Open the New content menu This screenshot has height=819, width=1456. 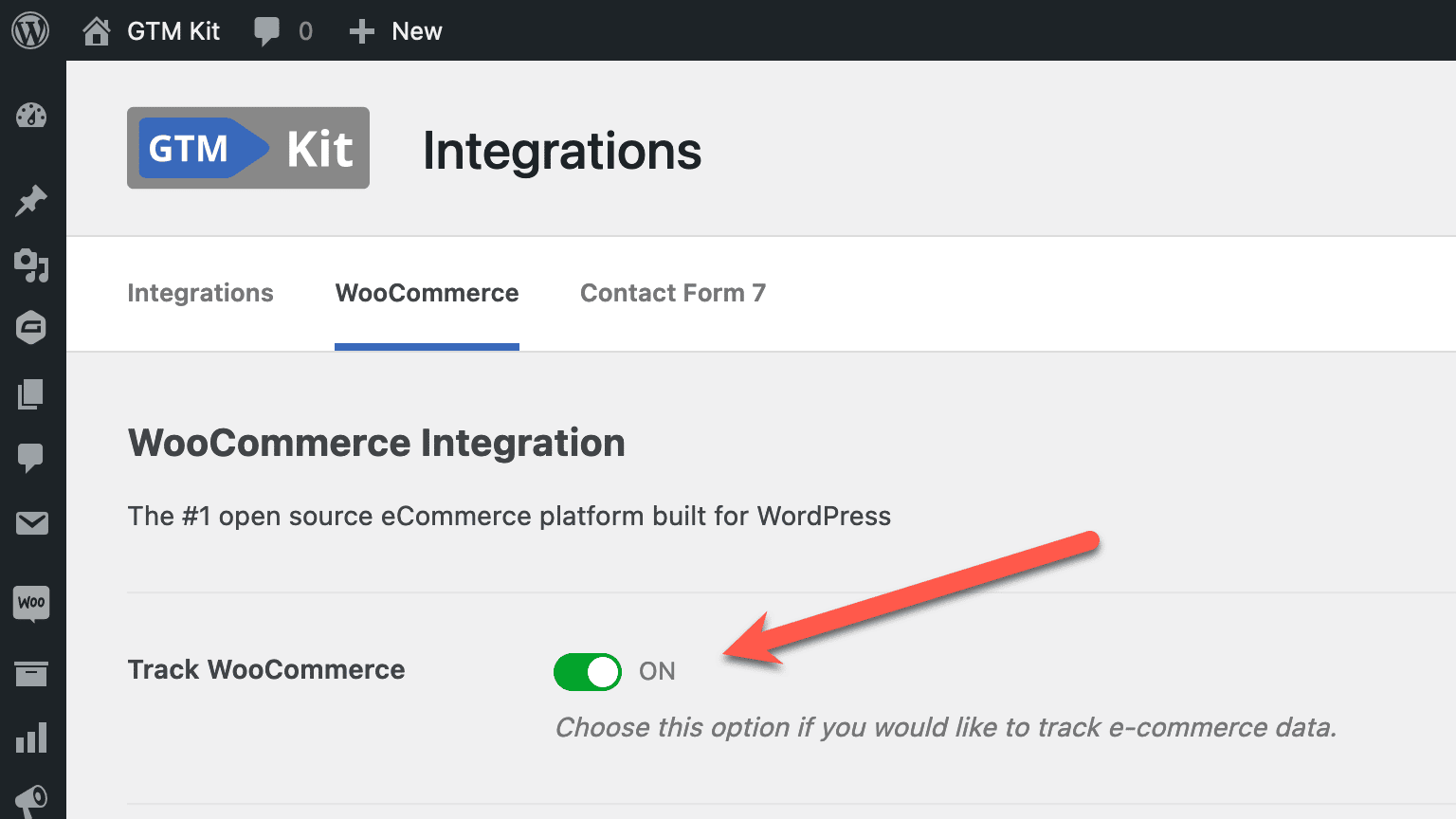417,31
